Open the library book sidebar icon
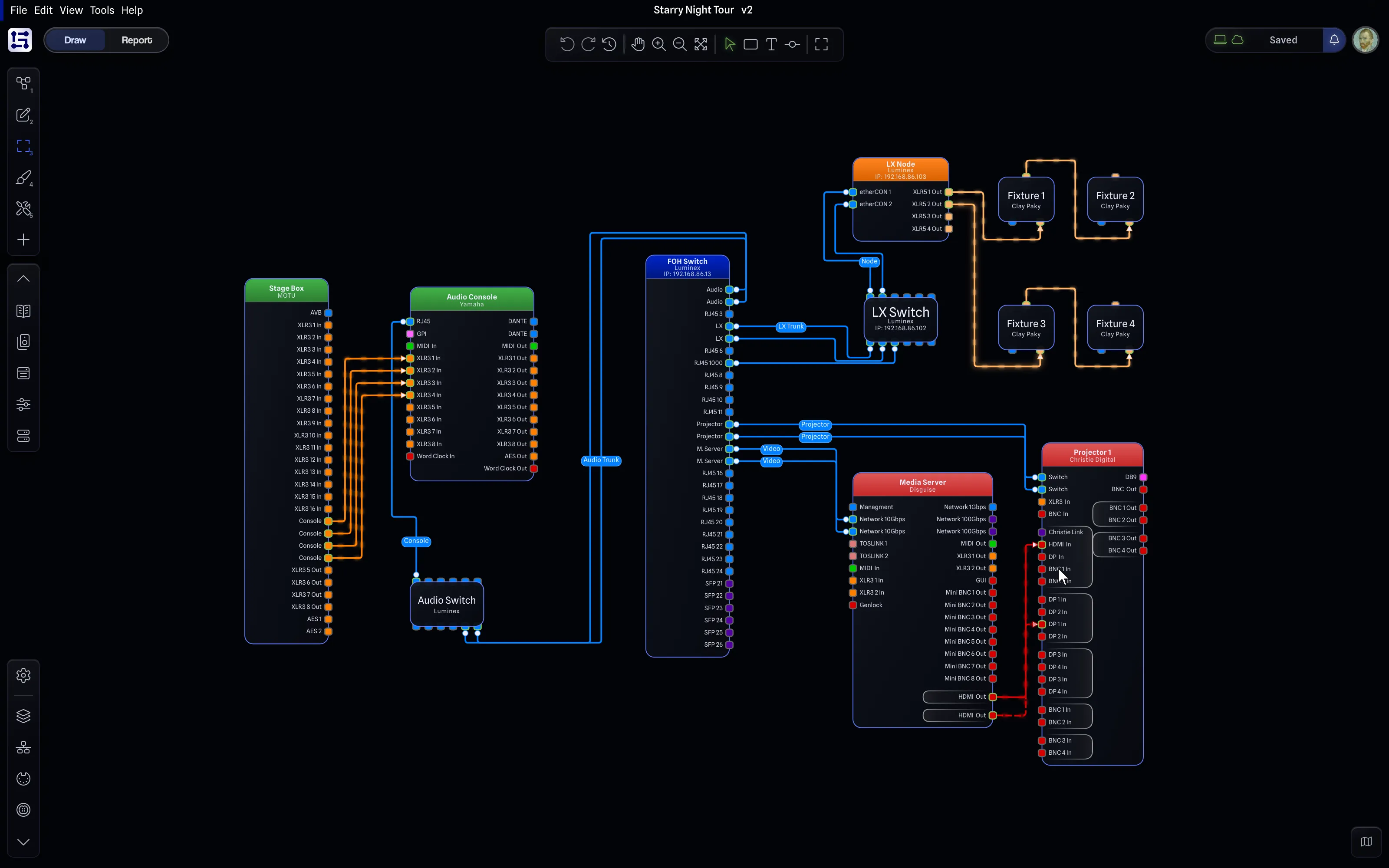 (x=23, y=311)
